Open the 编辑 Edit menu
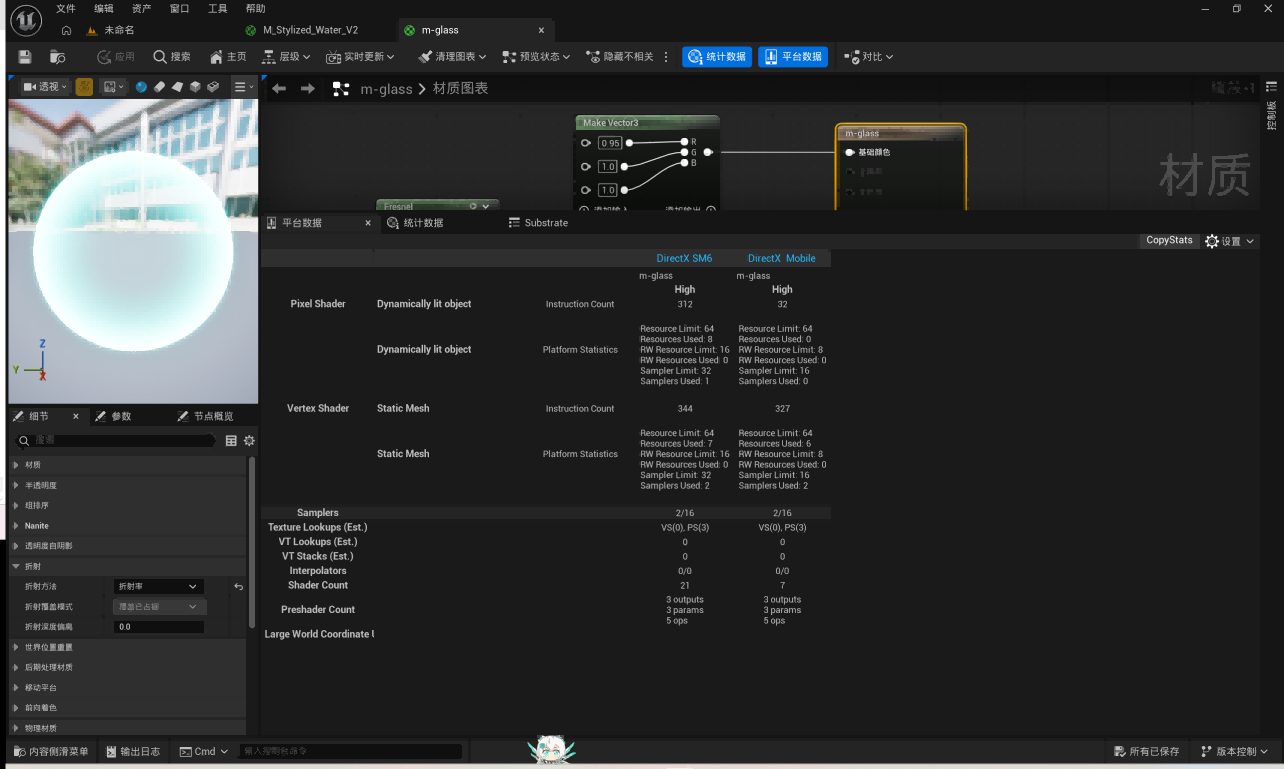This screenshot has height=769, width=1284. click(x=104, y=8)
